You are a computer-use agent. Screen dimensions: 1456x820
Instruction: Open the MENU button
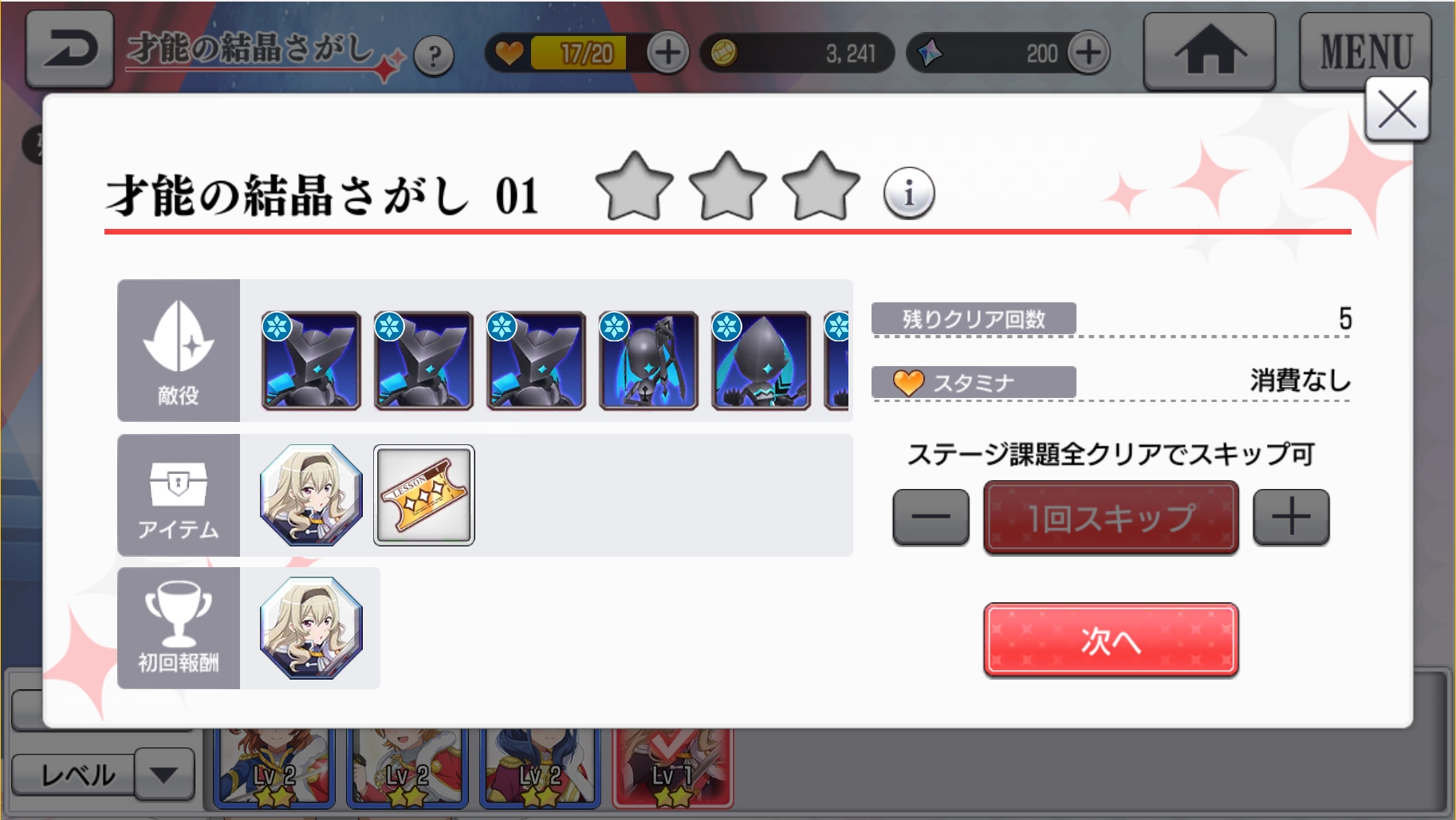pyautogui.click(x=1365, y=51)
